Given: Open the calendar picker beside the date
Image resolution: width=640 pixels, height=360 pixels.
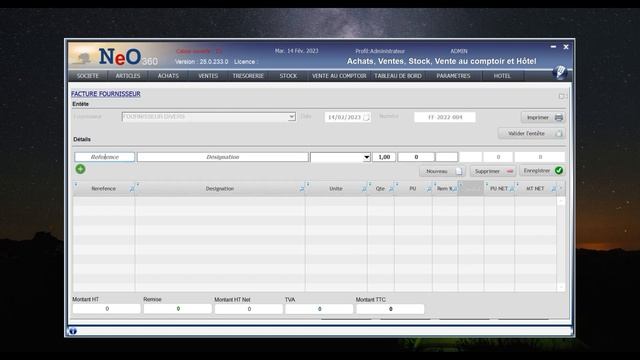Looking at the screenshot, I should 366,118.
